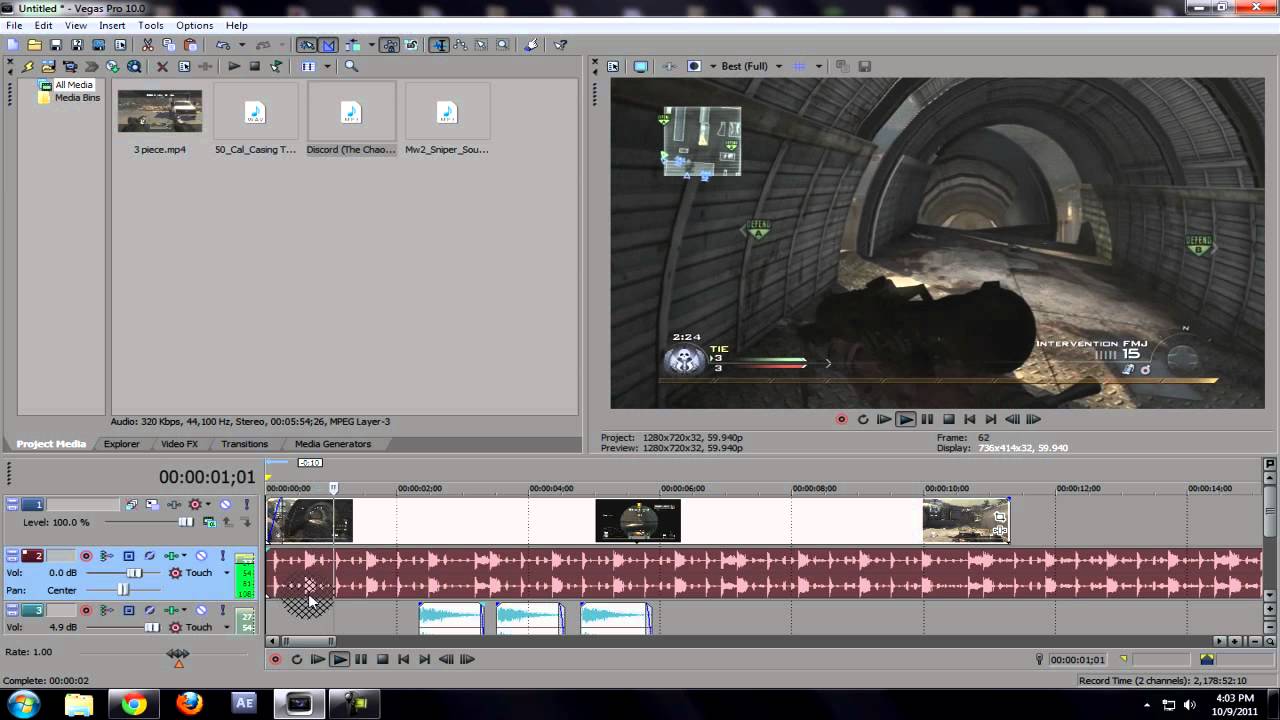Open Track Motion on video track 1
1280x720 pixels.
pyautogui.click(x=152, y=505)
